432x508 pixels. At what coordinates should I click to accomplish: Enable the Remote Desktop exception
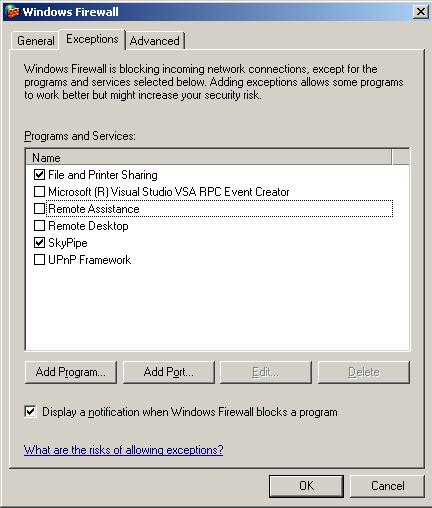pyautogui.click(x=39, y=226)
